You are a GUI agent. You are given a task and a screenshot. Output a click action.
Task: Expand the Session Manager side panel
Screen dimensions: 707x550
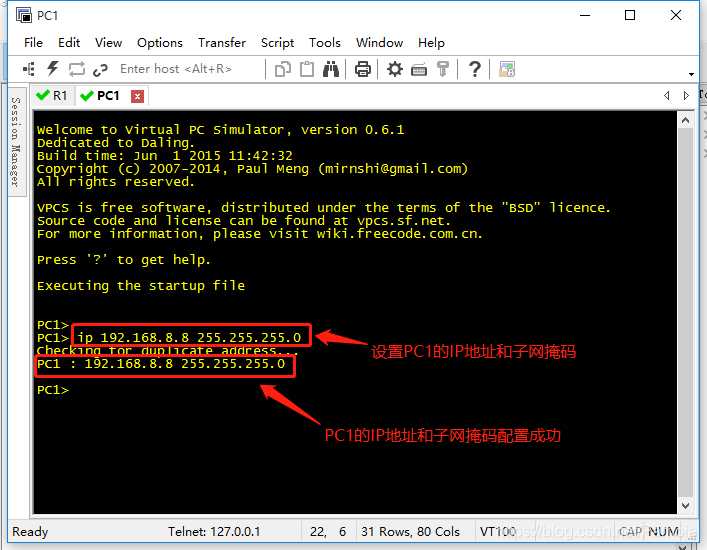(x=16, y=142)
